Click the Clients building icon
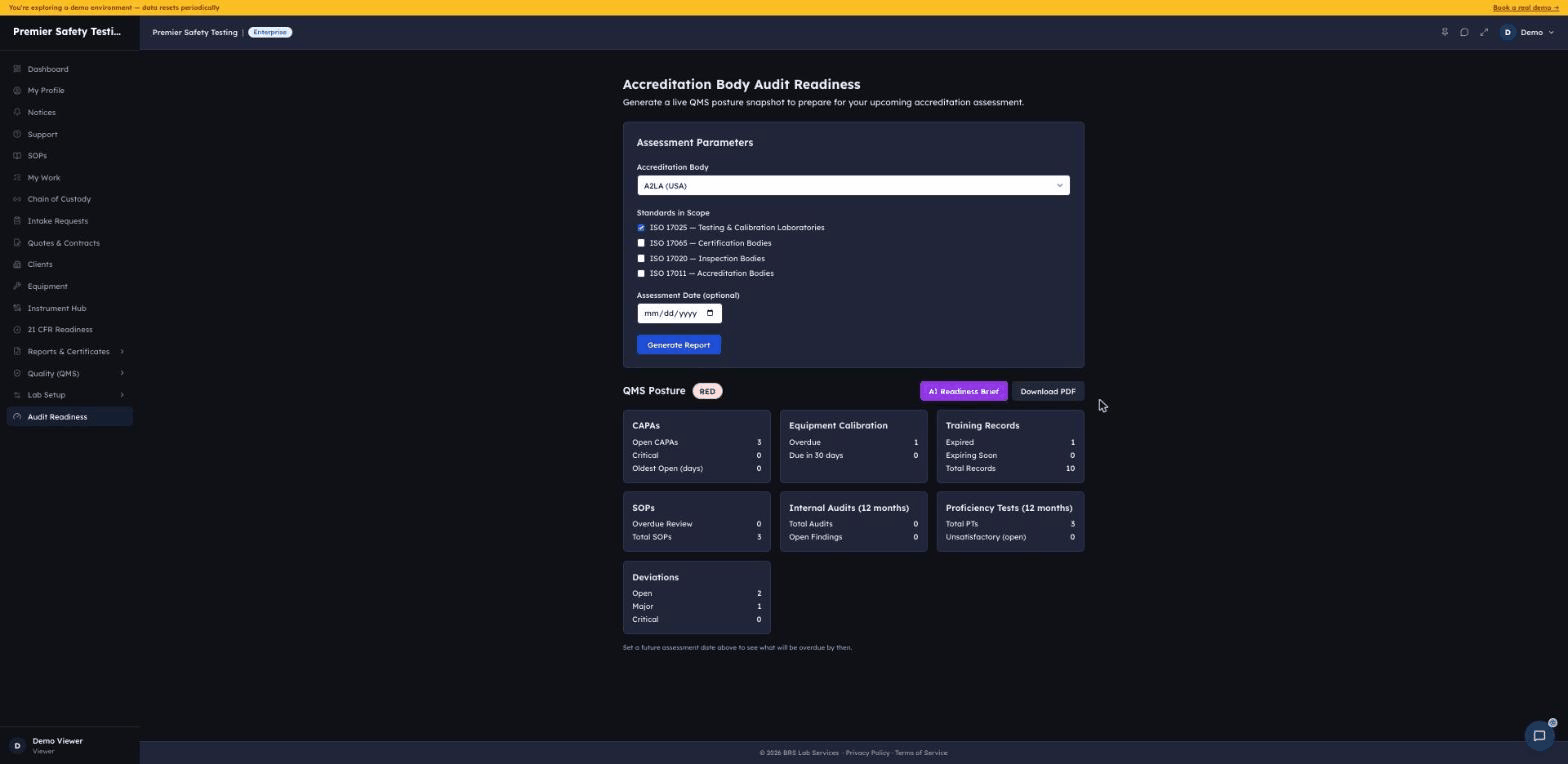Viewport: 1568px width, 764px height. (x=17, y=264)
